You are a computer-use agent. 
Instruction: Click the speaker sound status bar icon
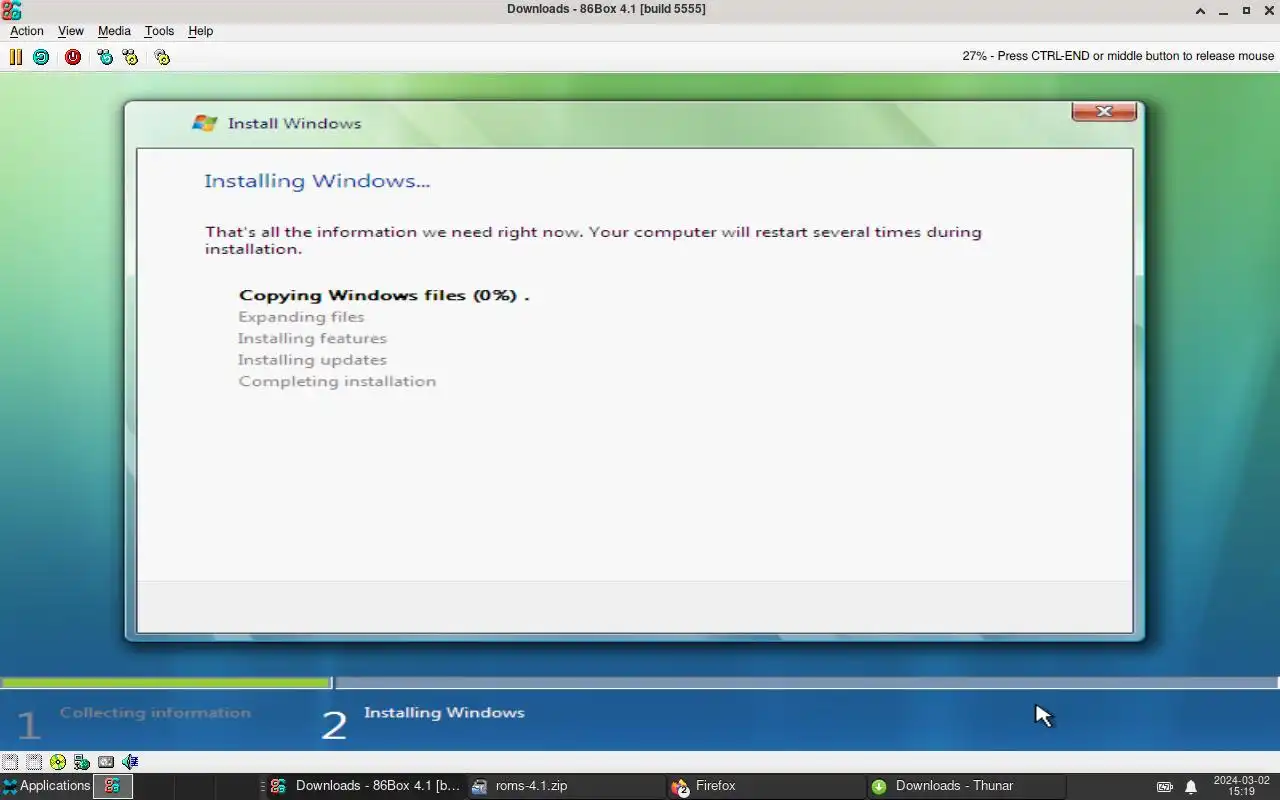tap(130, 762)
